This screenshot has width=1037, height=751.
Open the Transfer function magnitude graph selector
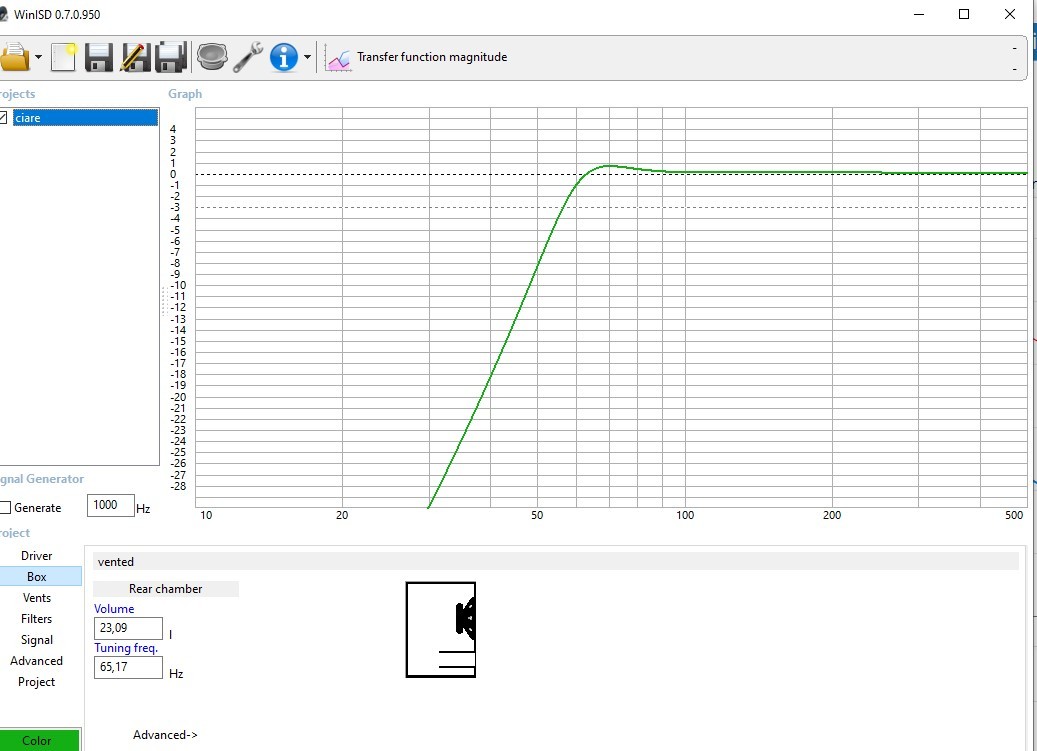432,57
